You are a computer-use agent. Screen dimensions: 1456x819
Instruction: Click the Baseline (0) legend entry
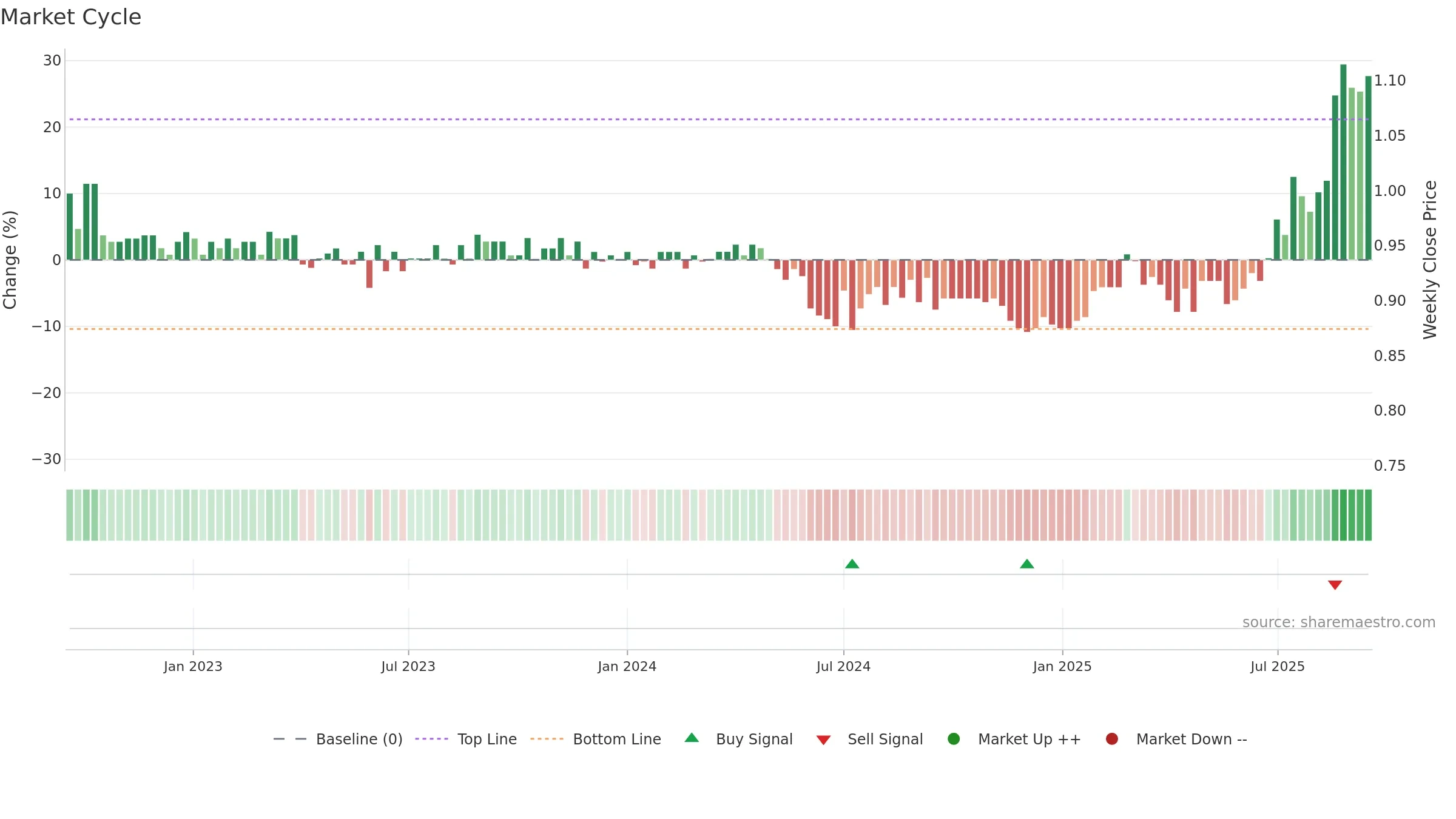click(338, 739)
